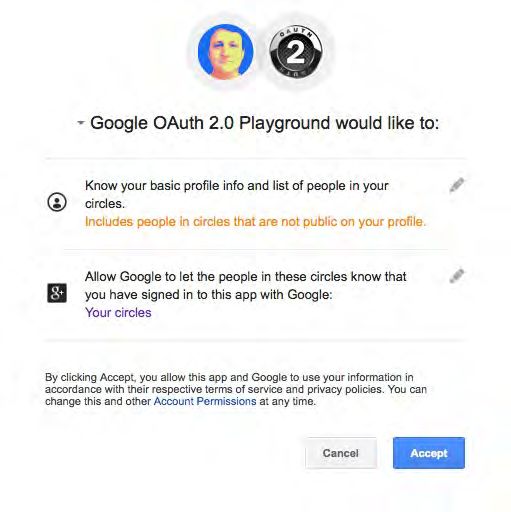Image resolution: width=511 pixels, height=512 pixels.
Task: Open the 'Your circles' link
Action: [x=118, y=313]
